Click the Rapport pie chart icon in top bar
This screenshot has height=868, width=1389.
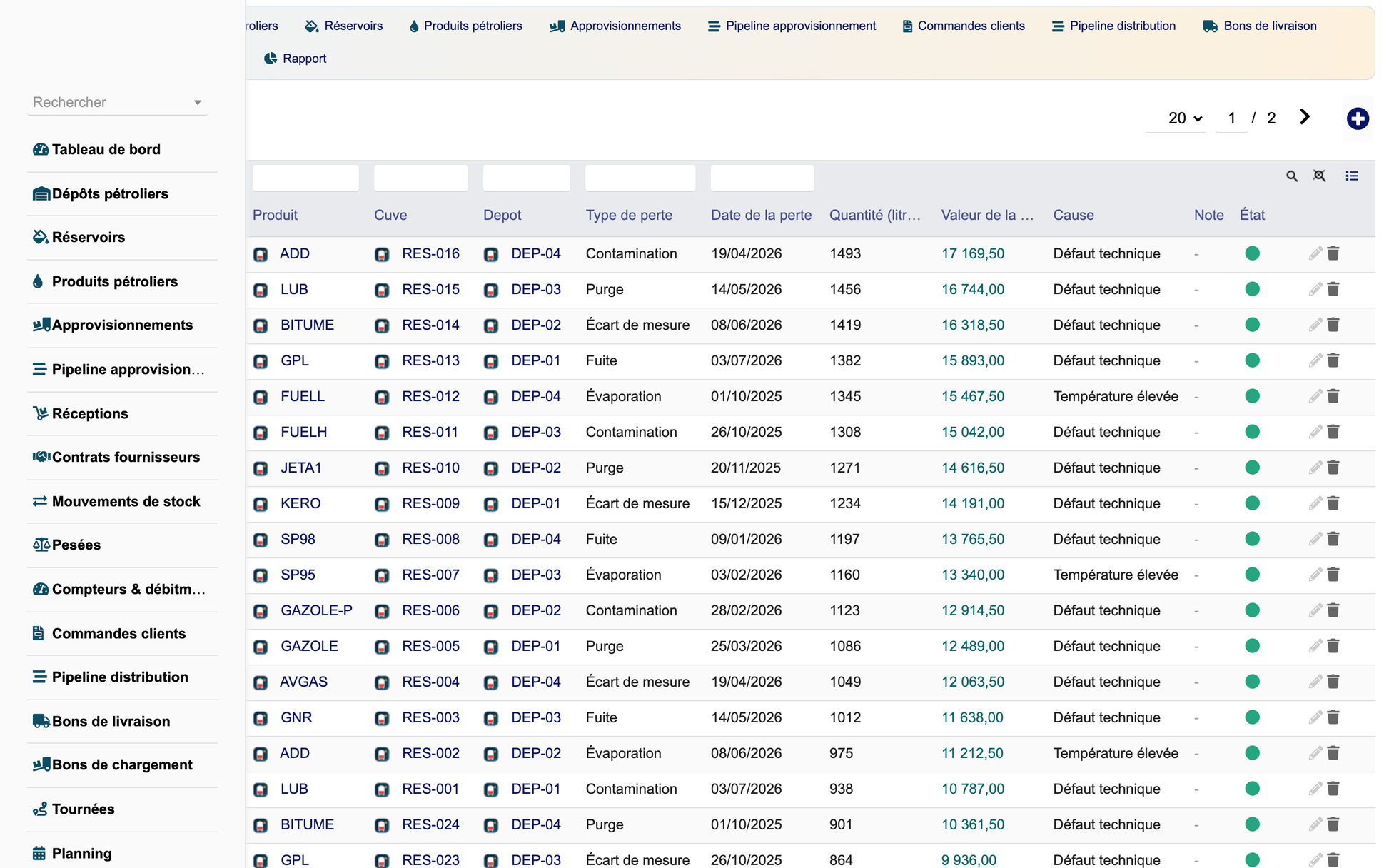[270, 59]
